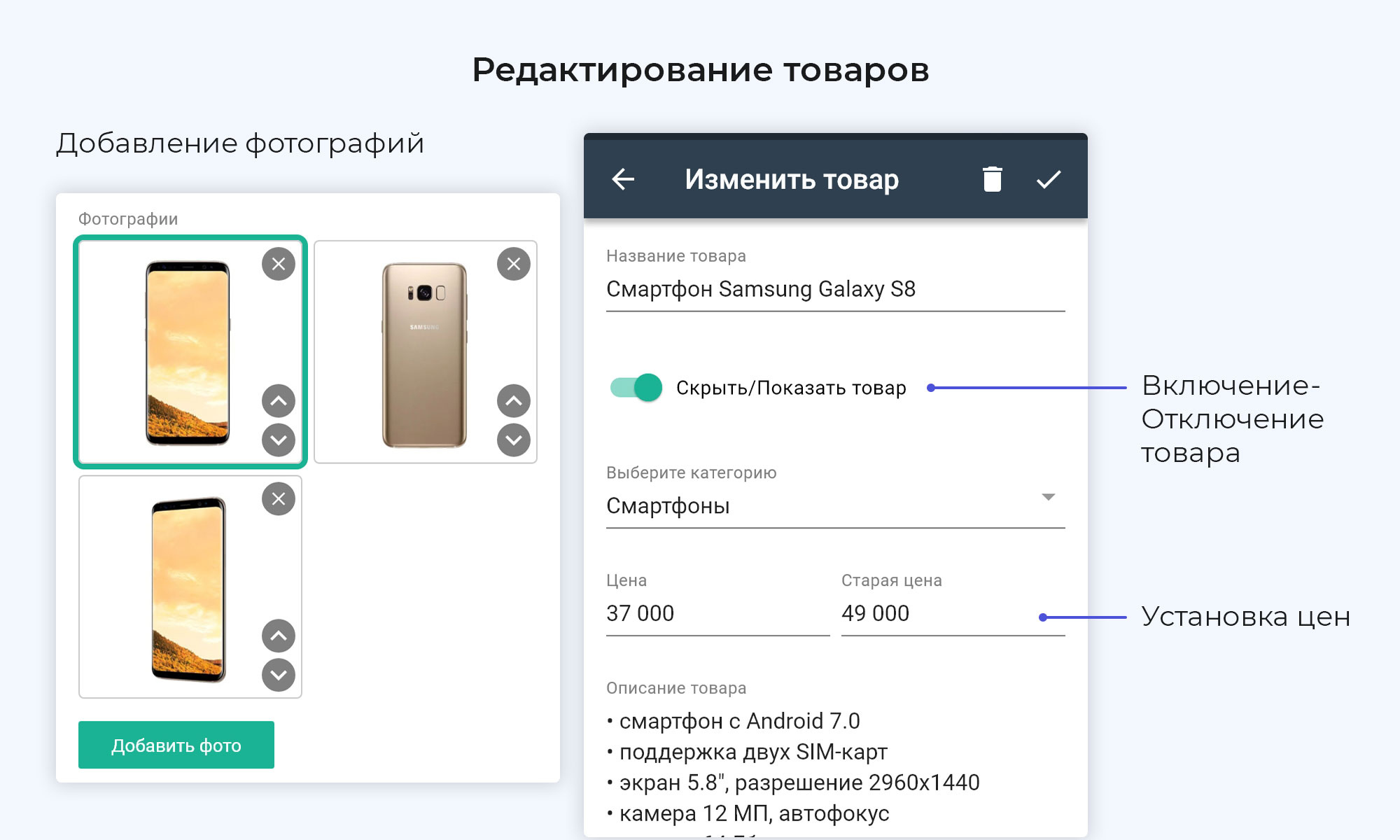Move the back-view photo down
Image resolution: width=1400 pixels, height=840 pixels.
pyautogui.click(x=514, y=440)
